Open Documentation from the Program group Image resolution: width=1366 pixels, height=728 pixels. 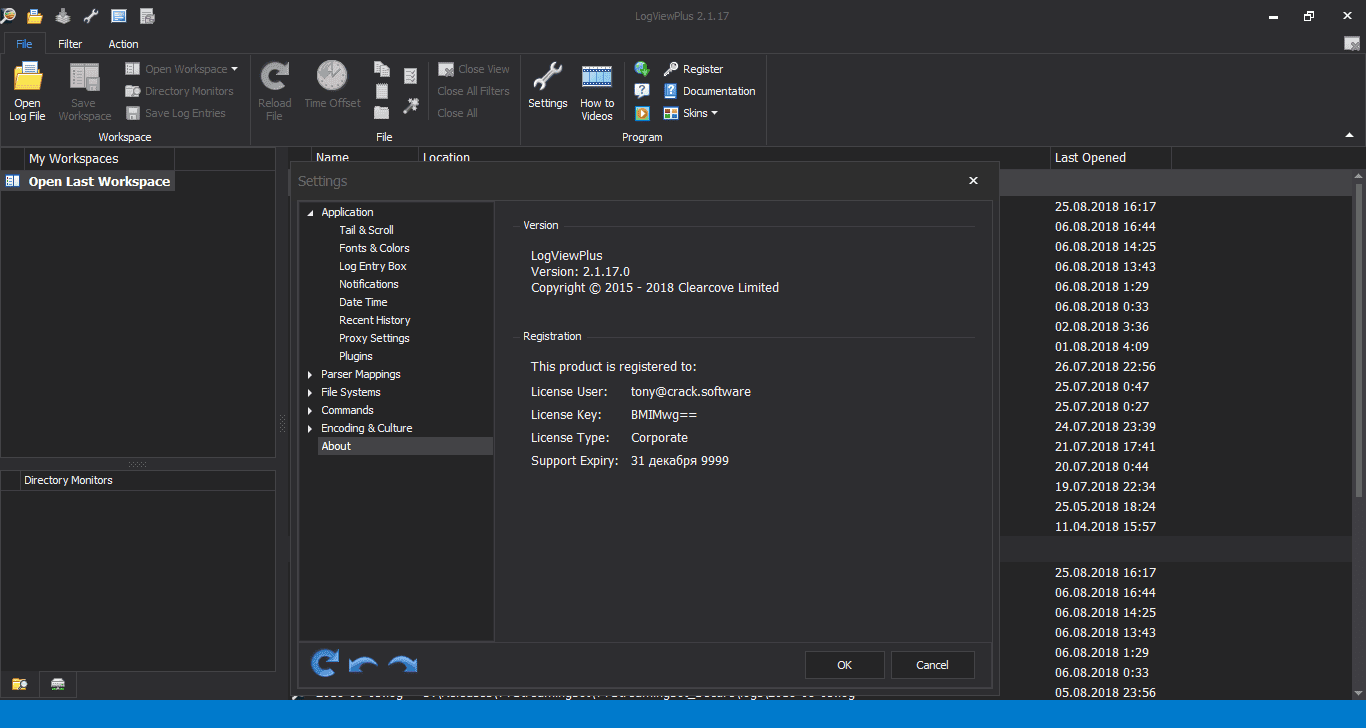tap(718, 91)
